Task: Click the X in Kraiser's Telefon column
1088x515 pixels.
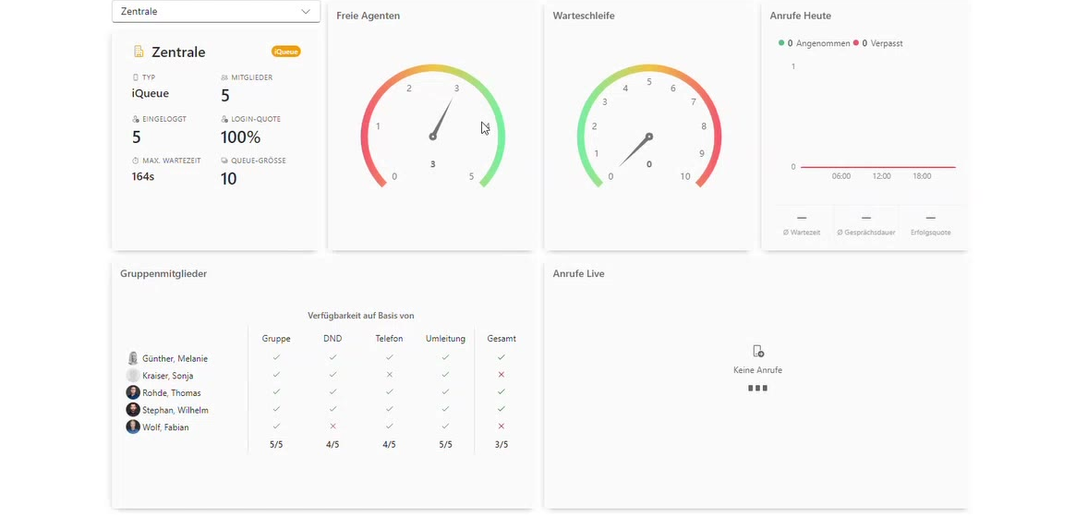Action: (x=389, y=375)
